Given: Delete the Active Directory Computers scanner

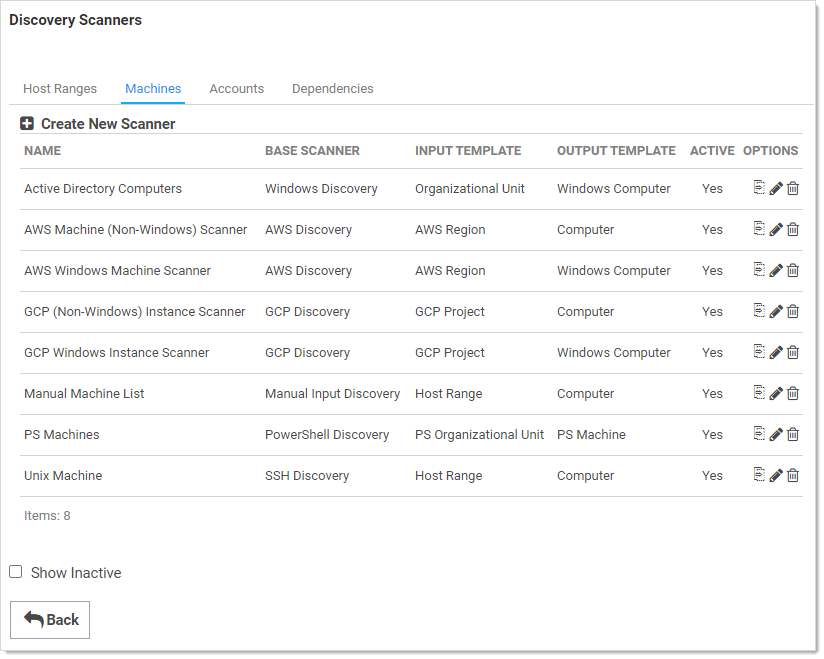Looking at the screenshot, I should click(x=793, y=189).
